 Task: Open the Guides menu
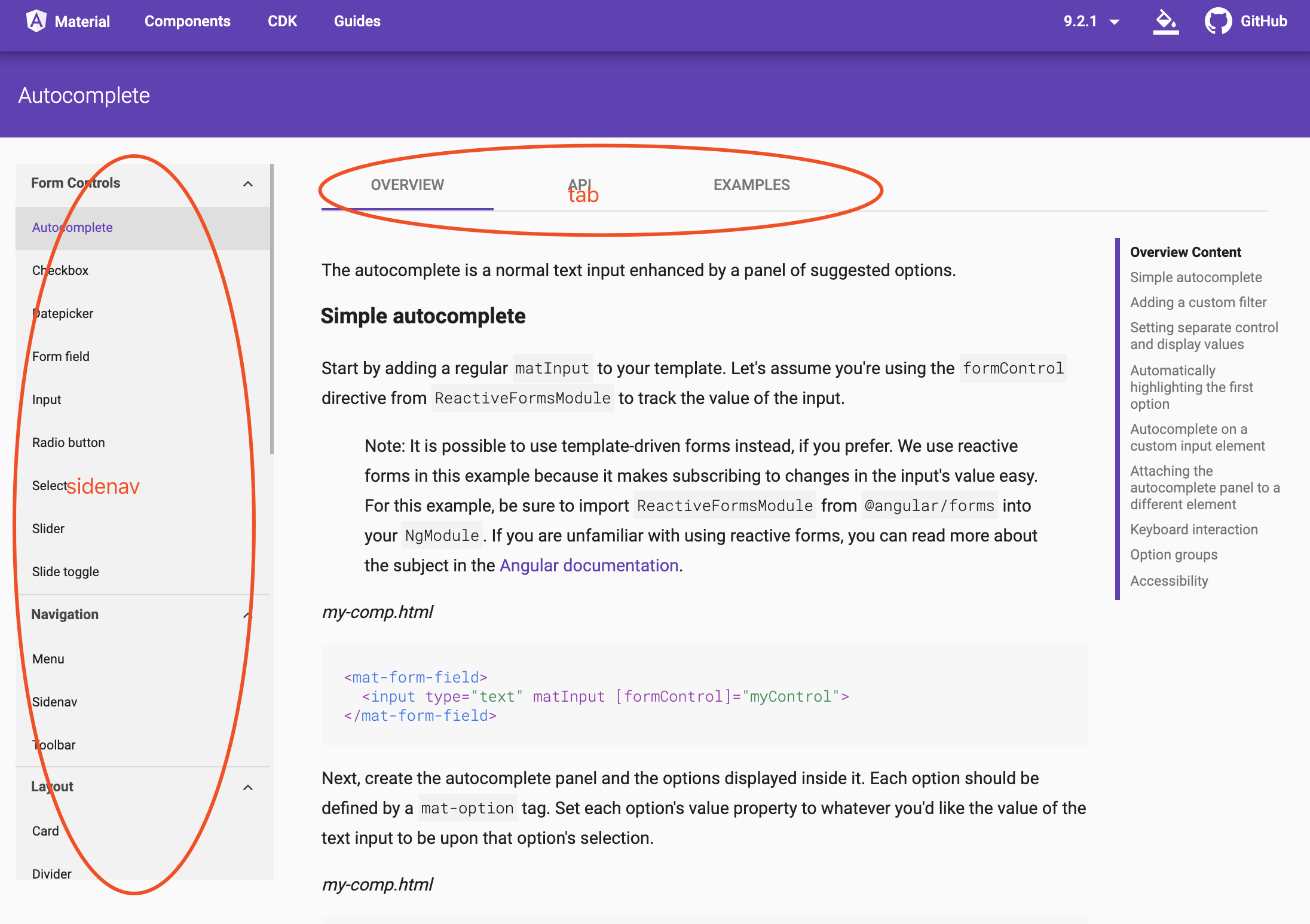pos(357,21)
